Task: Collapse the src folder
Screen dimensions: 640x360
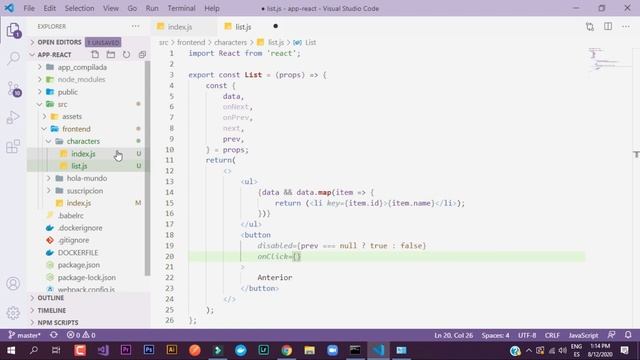Action: (x=62, y=104)
